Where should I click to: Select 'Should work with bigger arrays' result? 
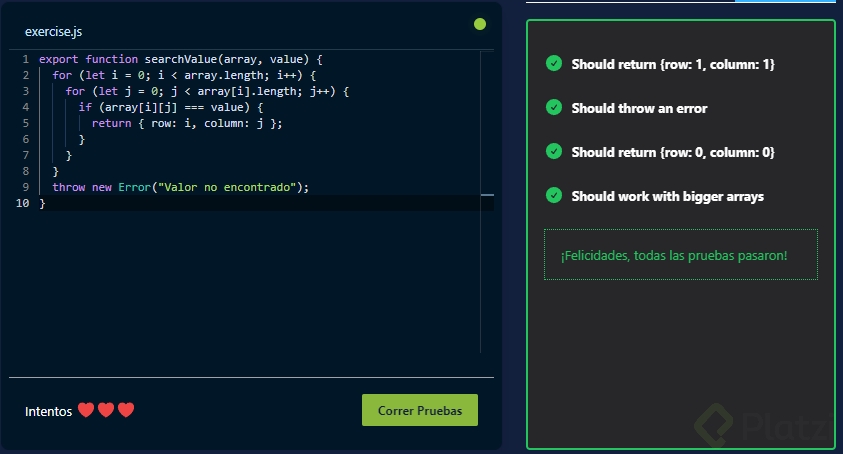(667, 196)
